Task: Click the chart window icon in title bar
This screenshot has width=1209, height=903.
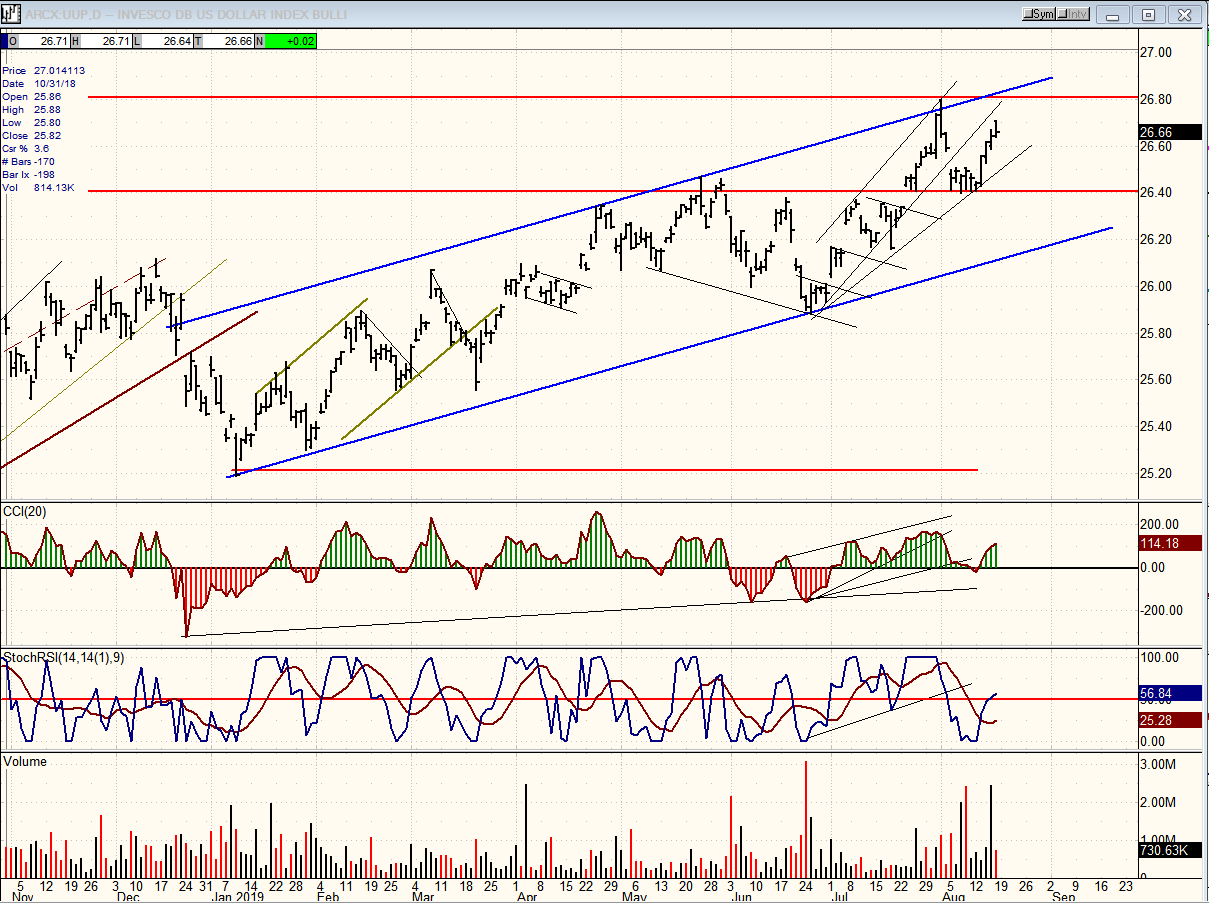Action: (12, 14)
